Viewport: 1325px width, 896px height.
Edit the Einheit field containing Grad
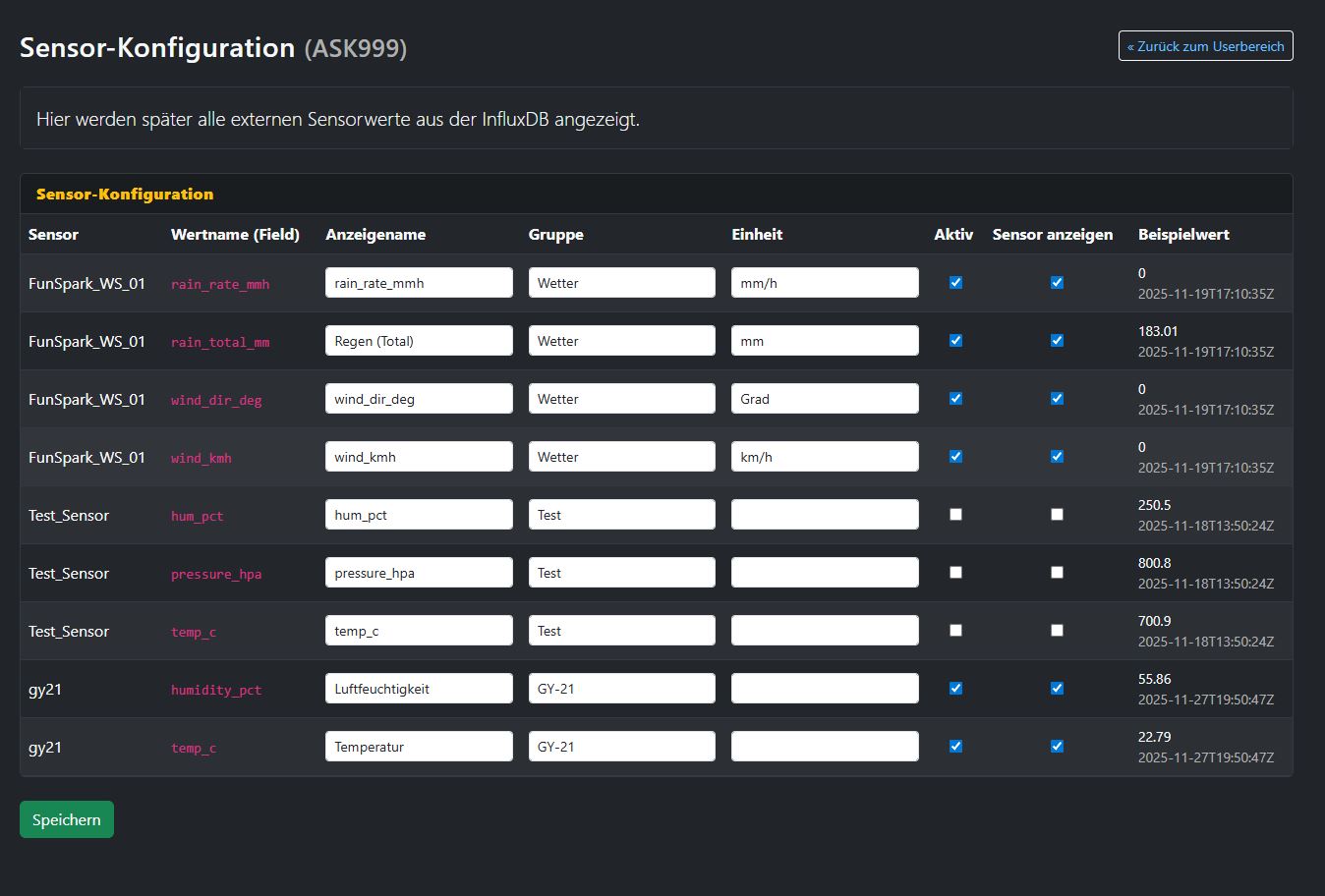[825, 399]
